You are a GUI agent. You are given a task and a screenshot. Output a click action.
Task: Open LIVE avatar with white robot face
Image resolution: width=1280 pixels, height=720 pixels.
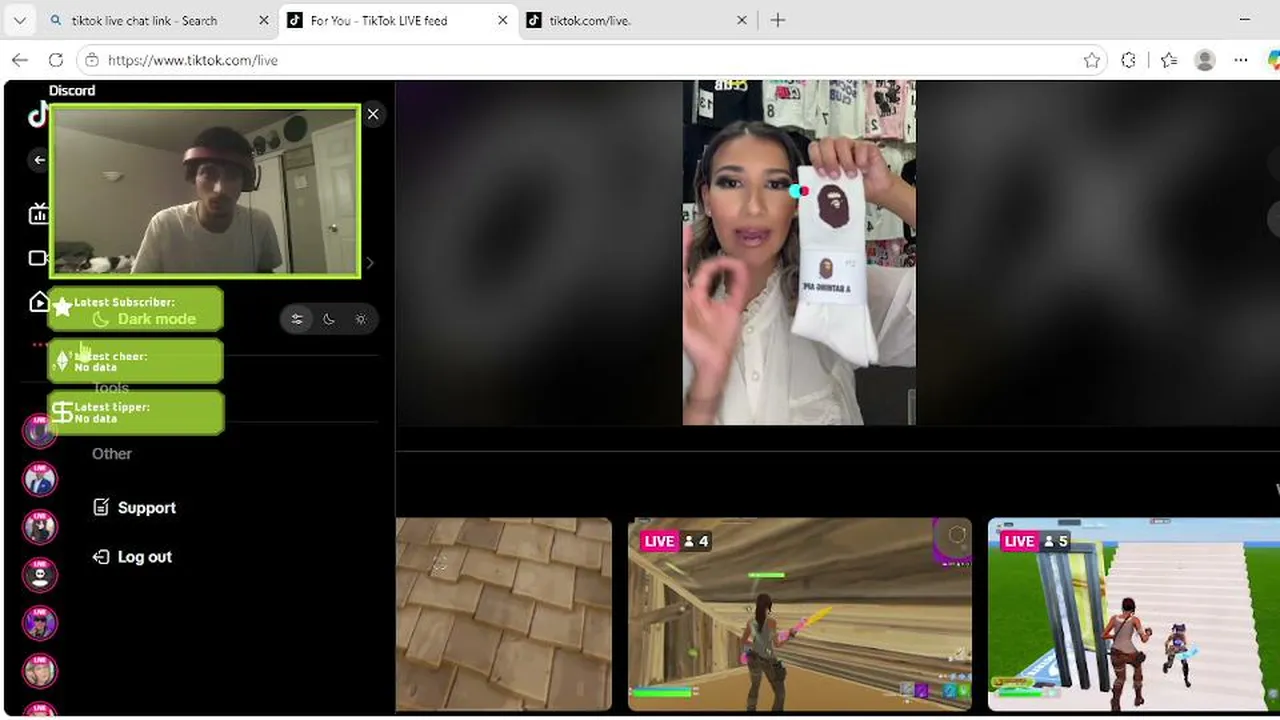coord(40,575)
